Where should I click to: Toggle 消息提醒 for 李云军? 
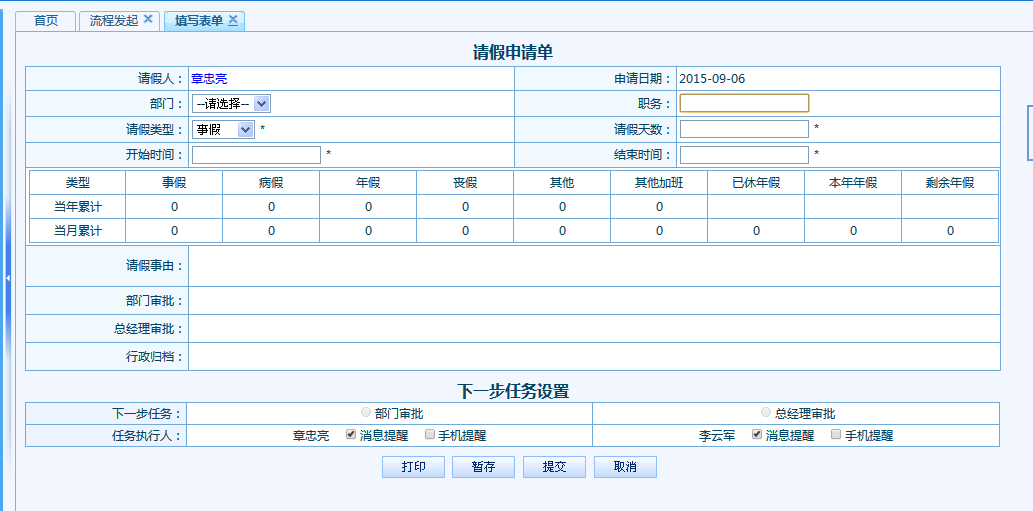point(757,435)
